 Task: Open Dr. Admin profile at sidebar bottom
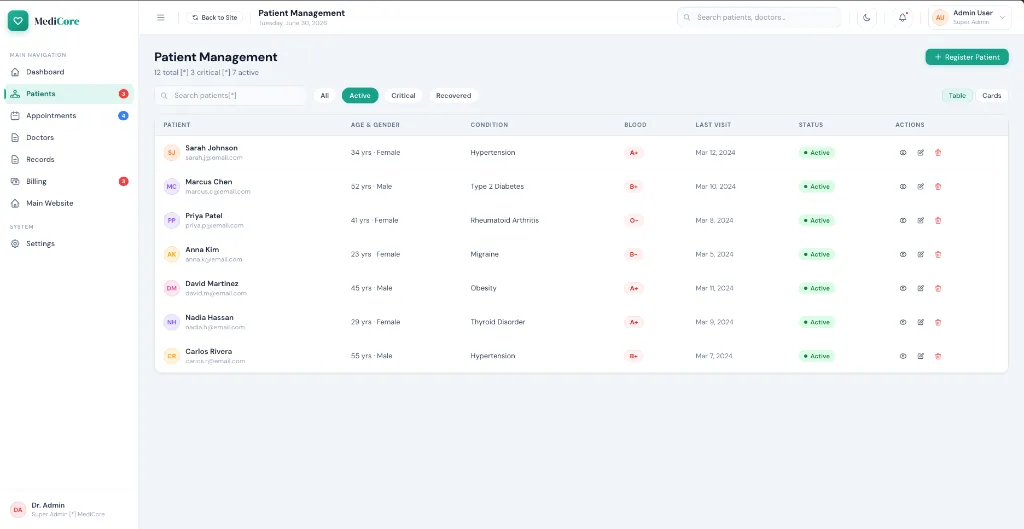tap(69, 509)
